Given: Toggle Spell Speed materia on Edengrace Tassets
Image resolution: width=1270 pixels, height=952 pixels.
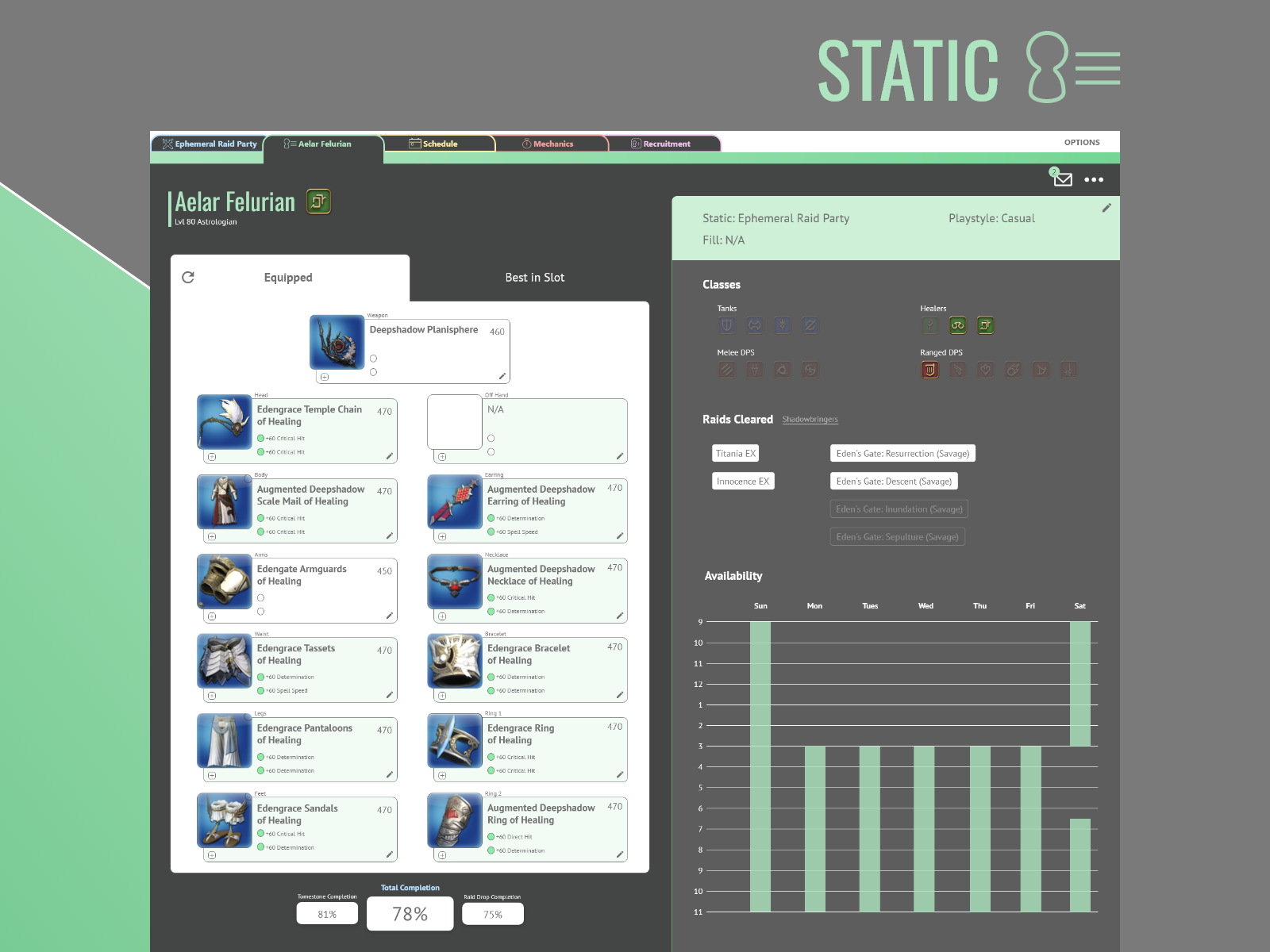Looking at the screenshot, I should coord(261,690).
